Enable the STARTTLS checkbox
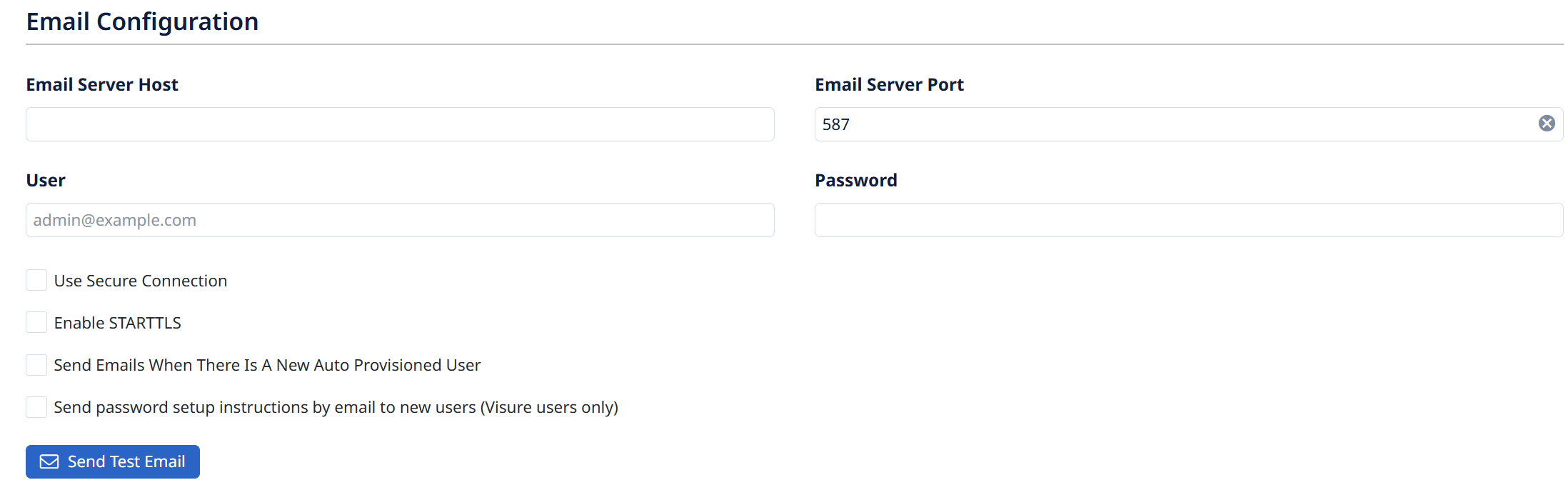 coord(36,322)
